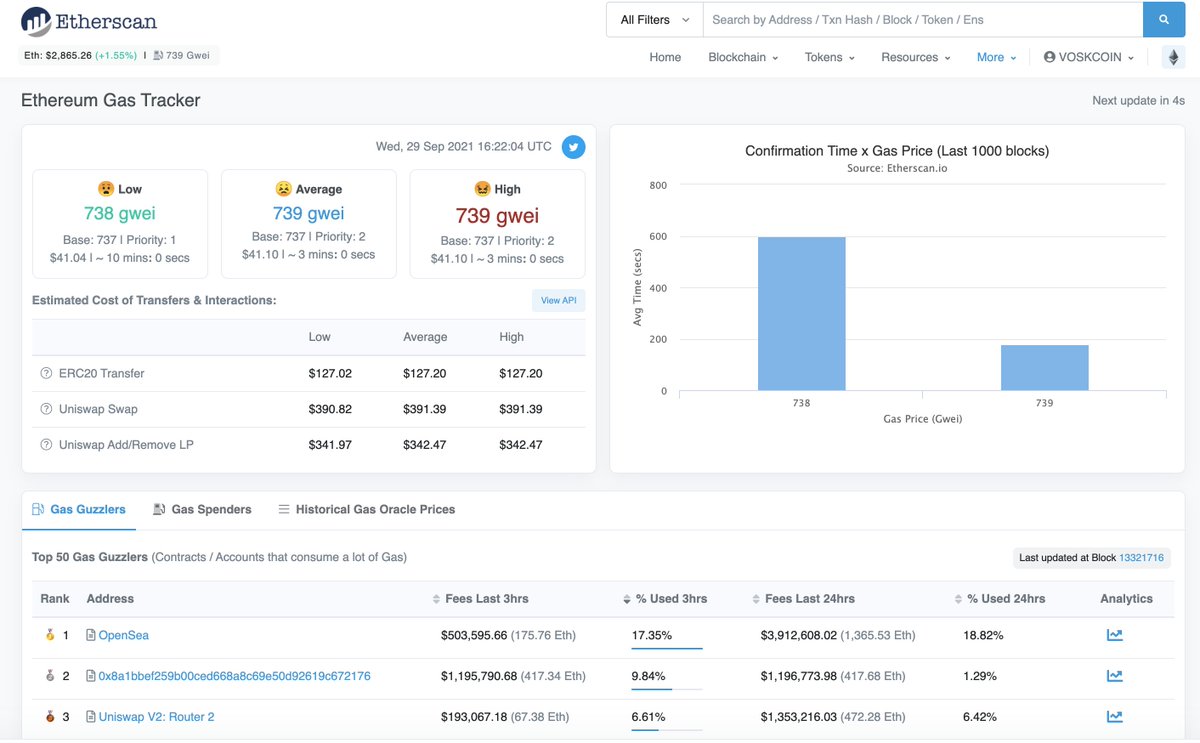The width and height of the screenshot is (1200, 743).
Task: Sort the table by Fees Last 24hrs
Action: 803,599
